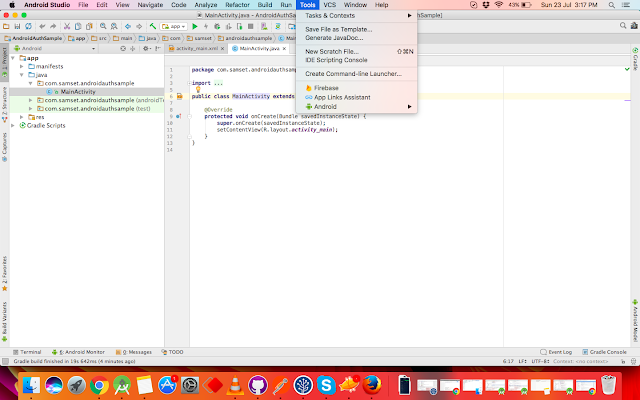Click Apply Changes lightning icon
The image size is (640, 400).
point(206,27)
